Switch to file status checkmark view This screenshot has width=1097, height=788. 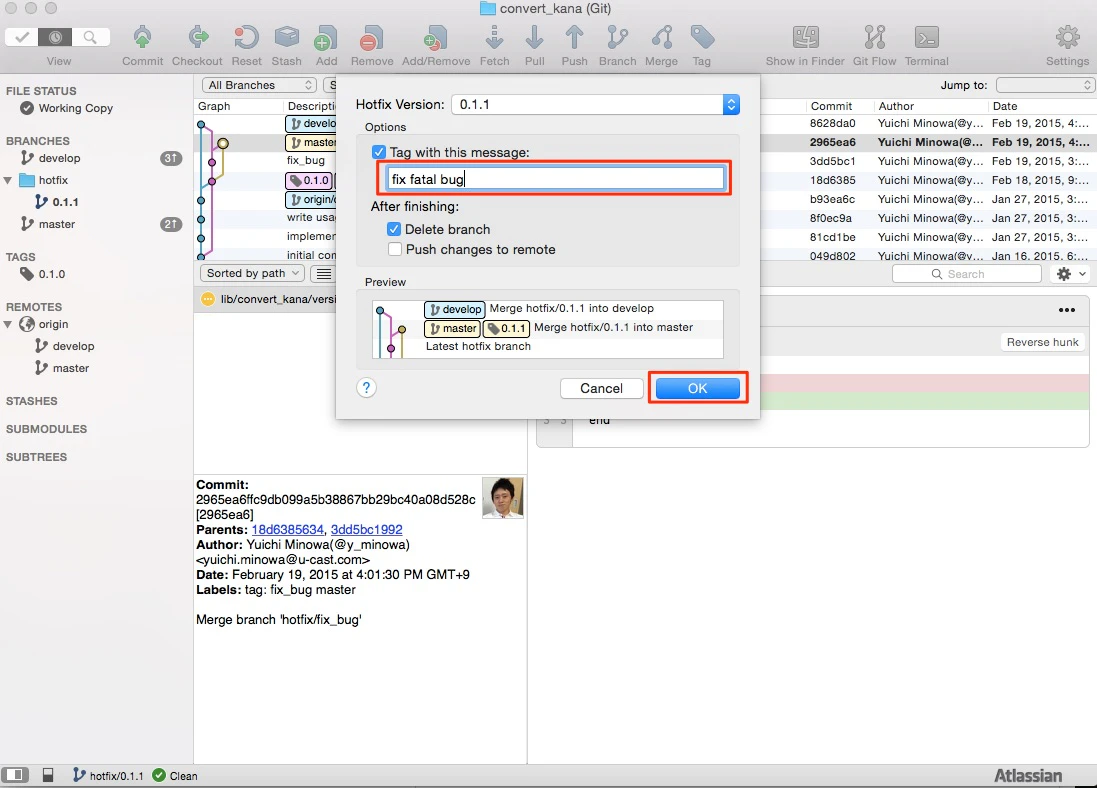tap(22, 37)
